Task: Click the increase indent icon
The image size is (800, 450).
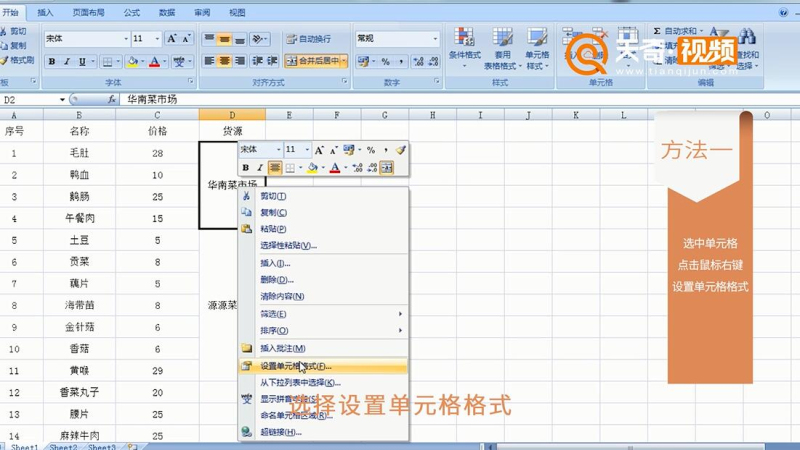Action: [x=272, y=61]
